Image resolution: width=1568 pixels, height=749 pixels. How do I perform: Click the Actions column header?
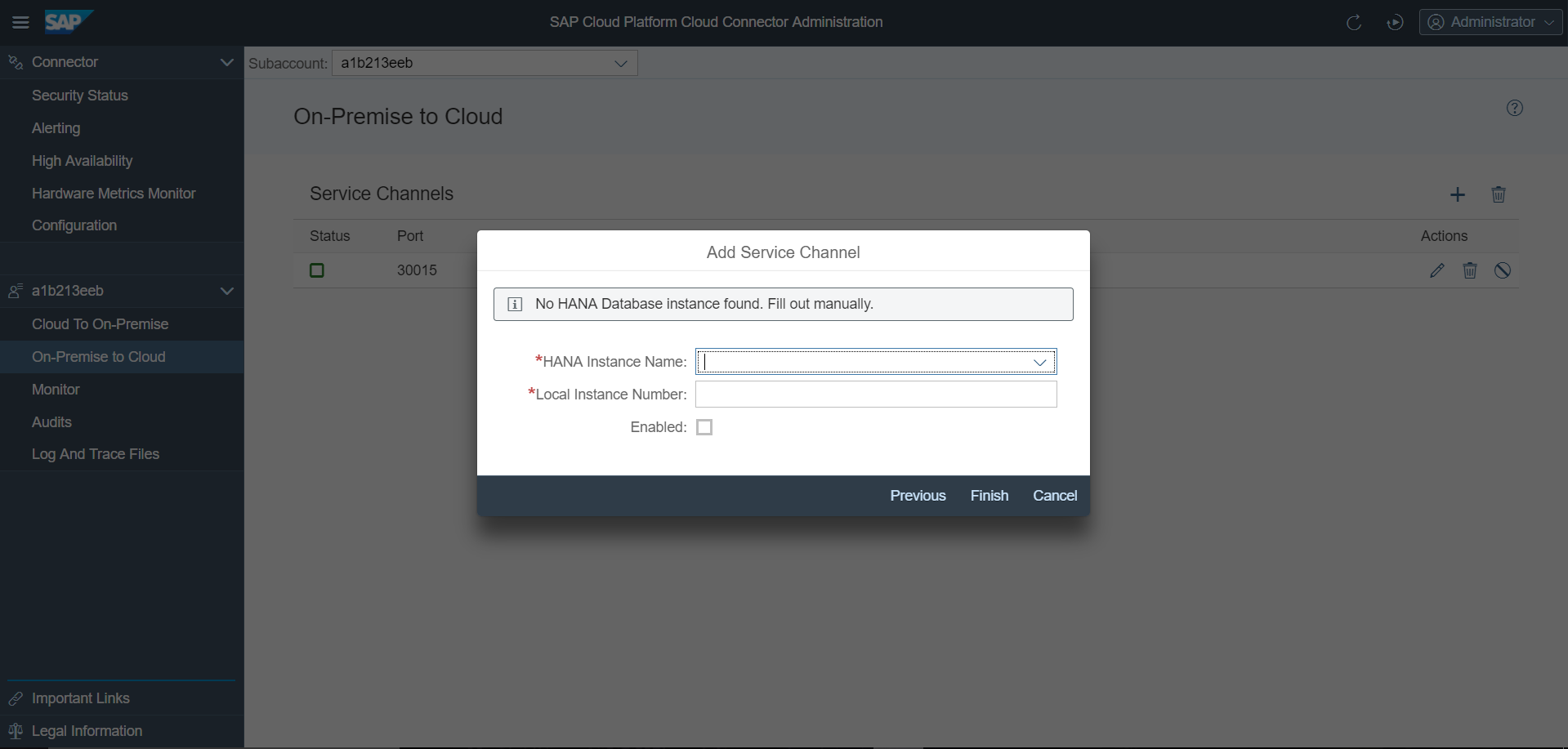coord(1444,236)
